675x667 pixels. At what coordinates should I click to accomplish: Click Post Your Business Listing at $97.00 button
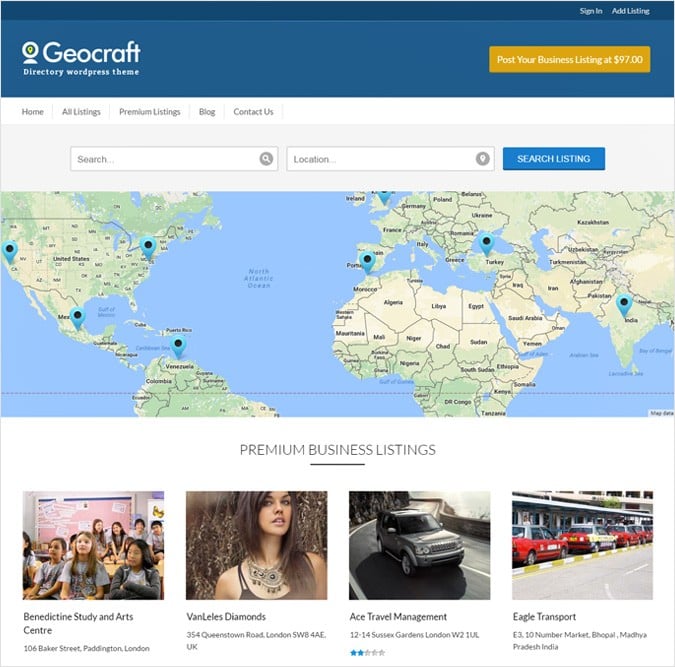tap(570, 59)
